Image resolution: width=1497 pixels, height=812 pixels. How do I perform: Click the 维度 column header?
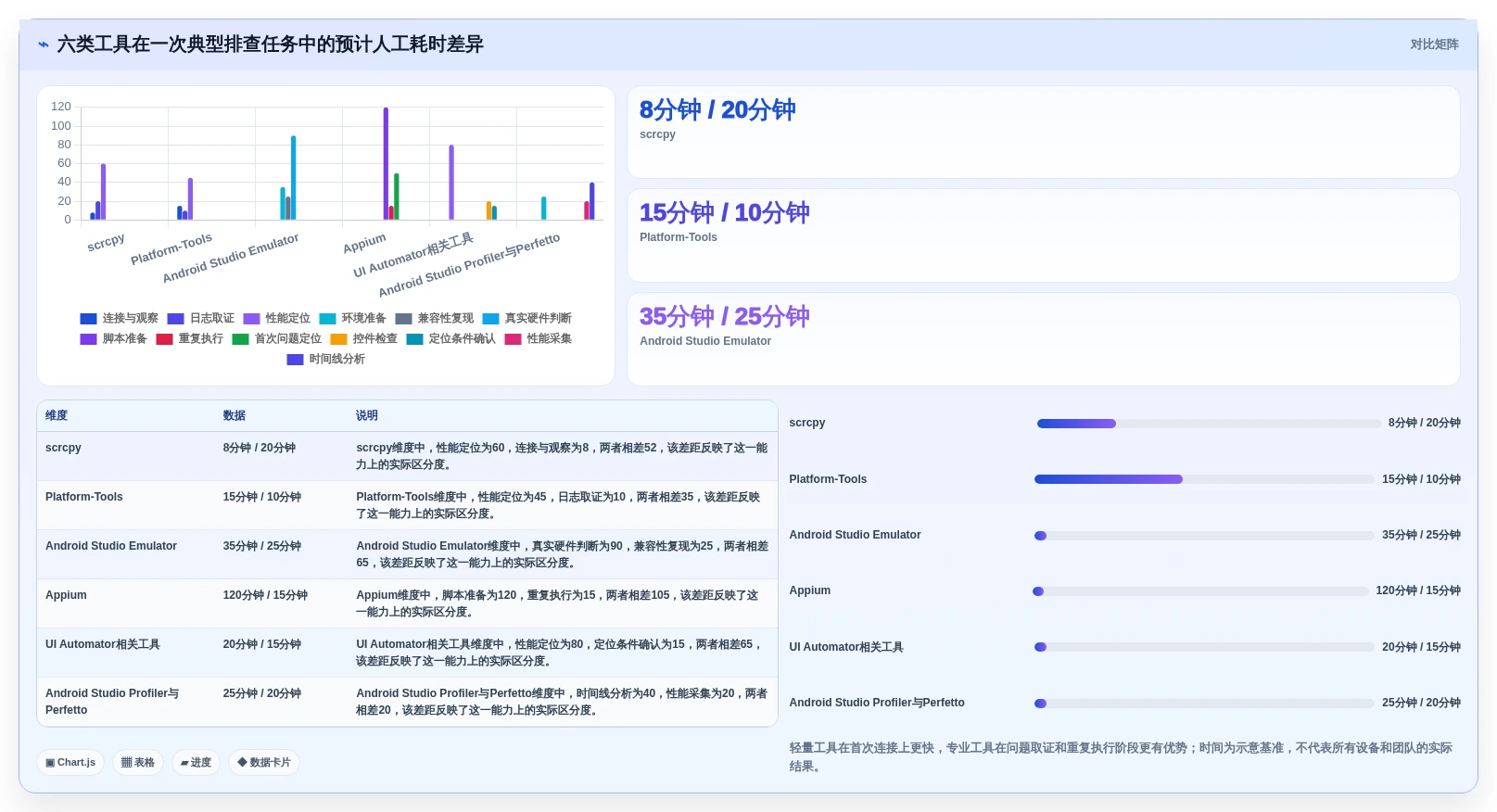(57, 415)
